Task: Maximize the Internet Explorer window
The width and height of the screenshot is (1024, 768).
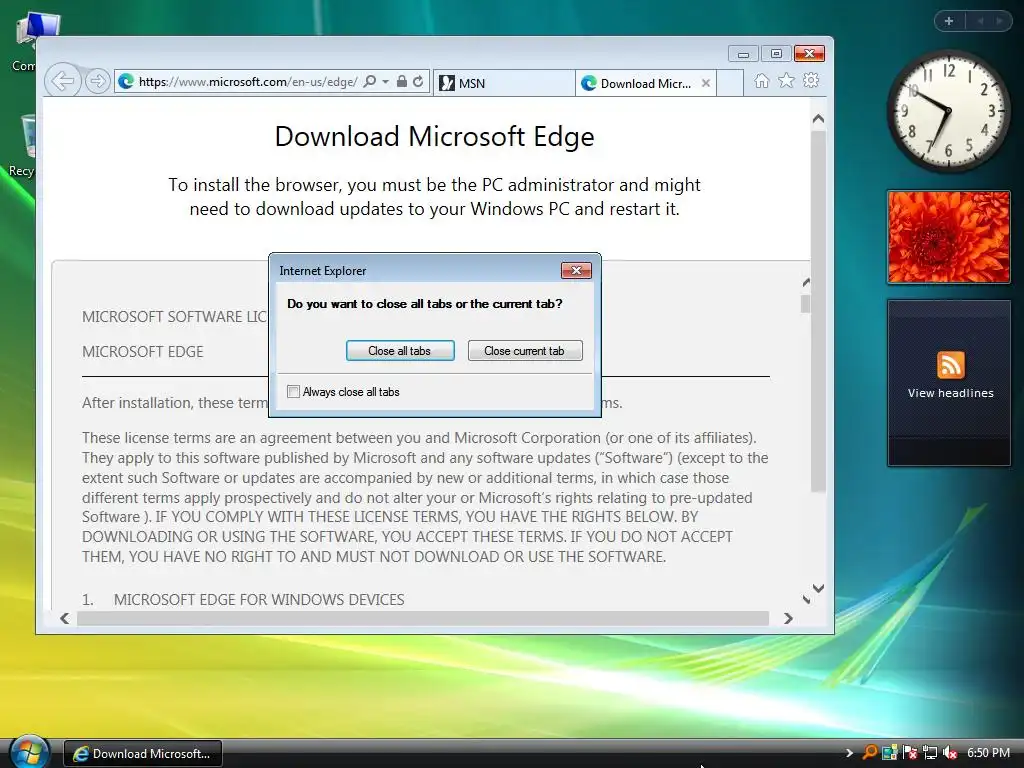Action: click(776, 54)
